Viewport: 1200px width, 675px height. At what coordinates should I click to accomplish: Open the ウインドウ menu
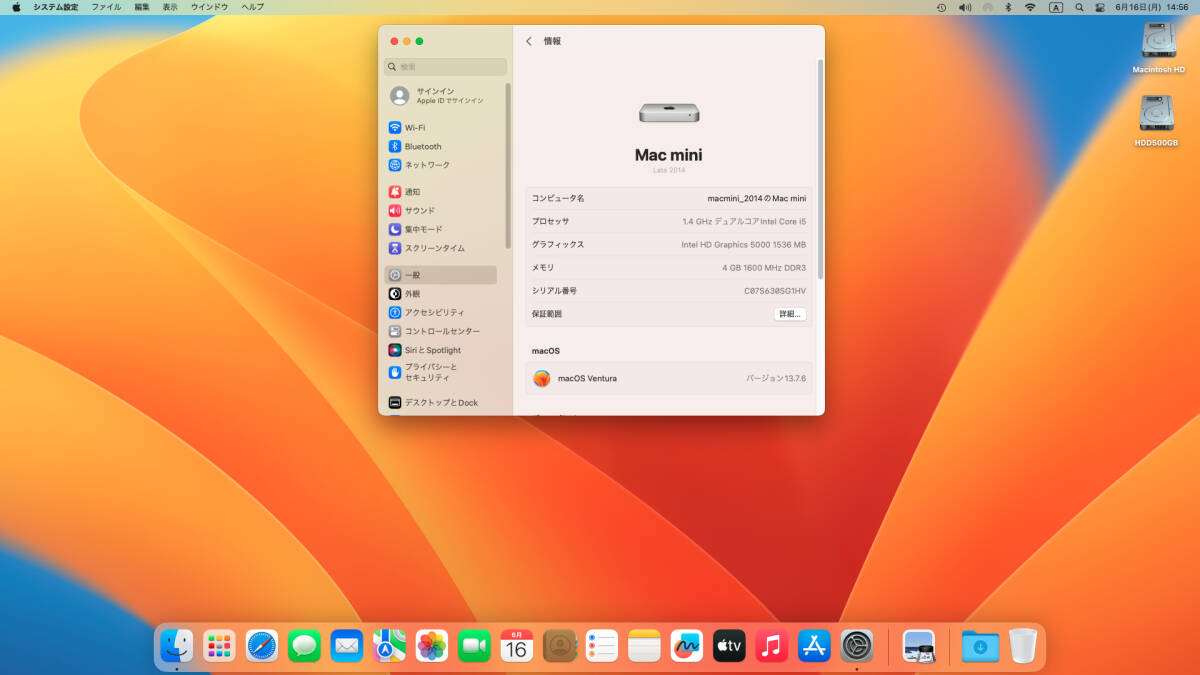210,7
